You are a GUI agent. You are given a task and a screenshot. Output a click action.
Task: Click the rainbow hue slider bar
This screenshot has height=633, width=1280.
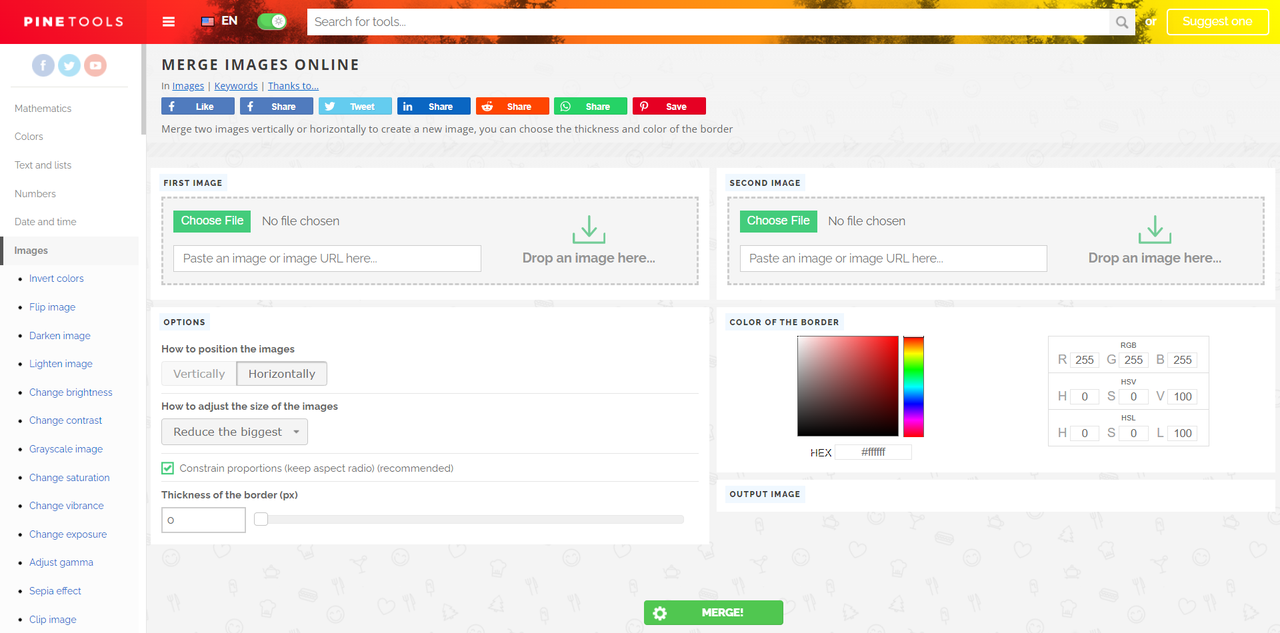913,387
